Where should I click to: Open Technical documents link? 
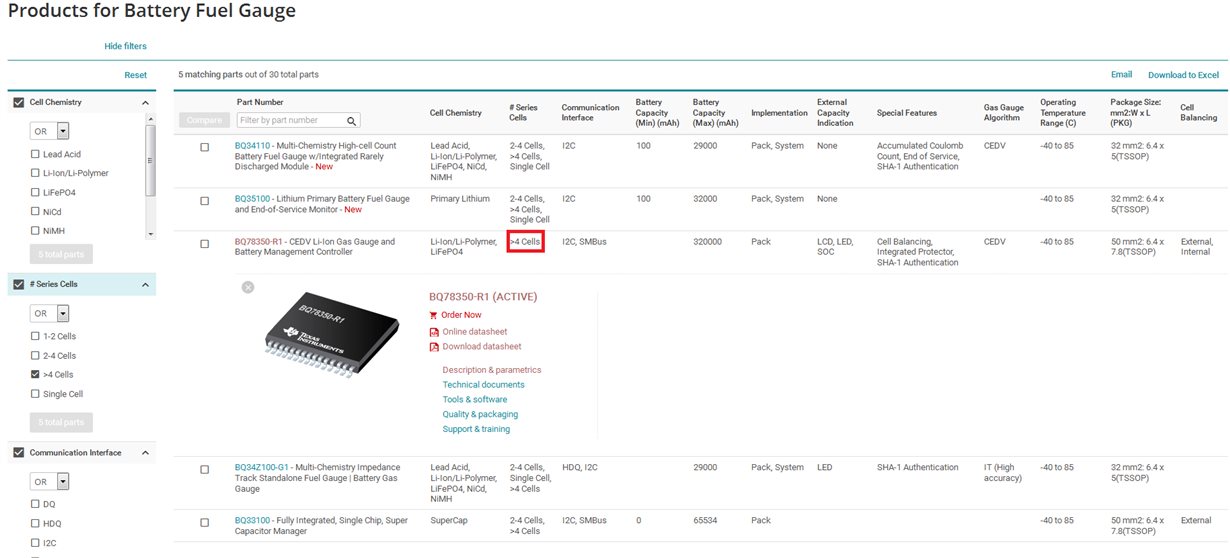point(484,385)
